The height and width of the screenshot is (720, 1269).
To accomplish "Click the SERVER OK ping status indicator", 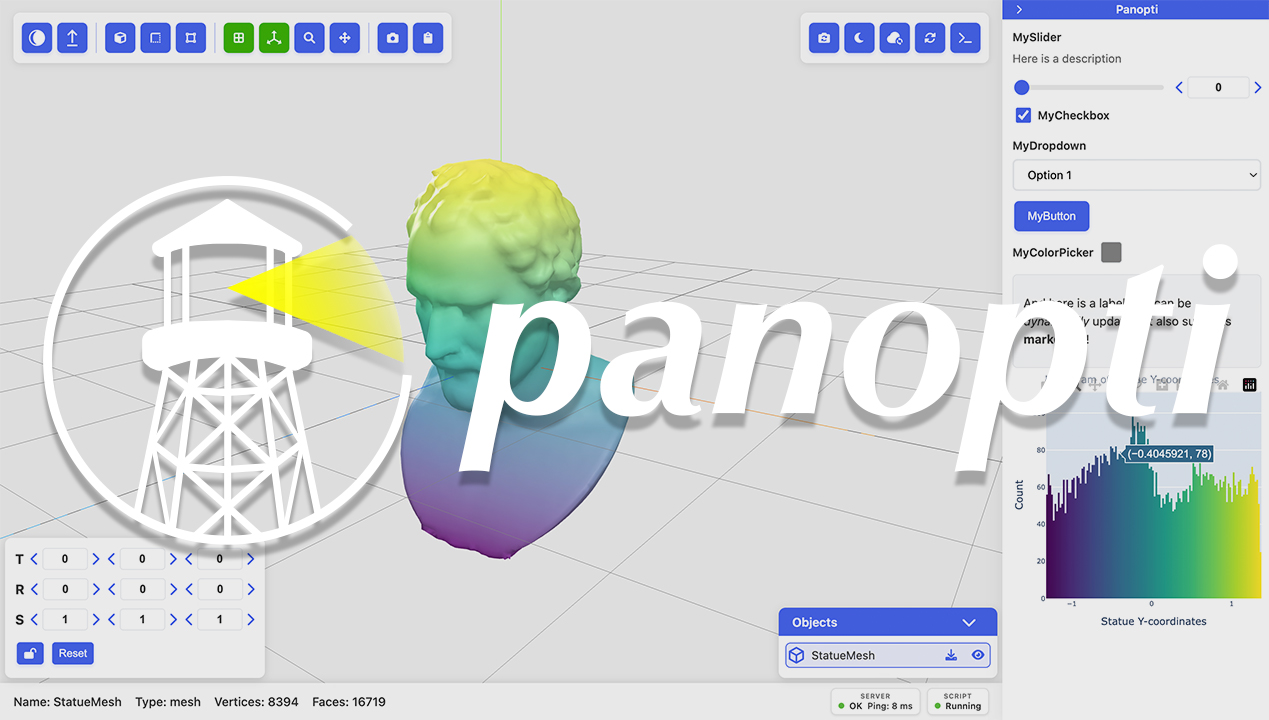I will (875, 701).
